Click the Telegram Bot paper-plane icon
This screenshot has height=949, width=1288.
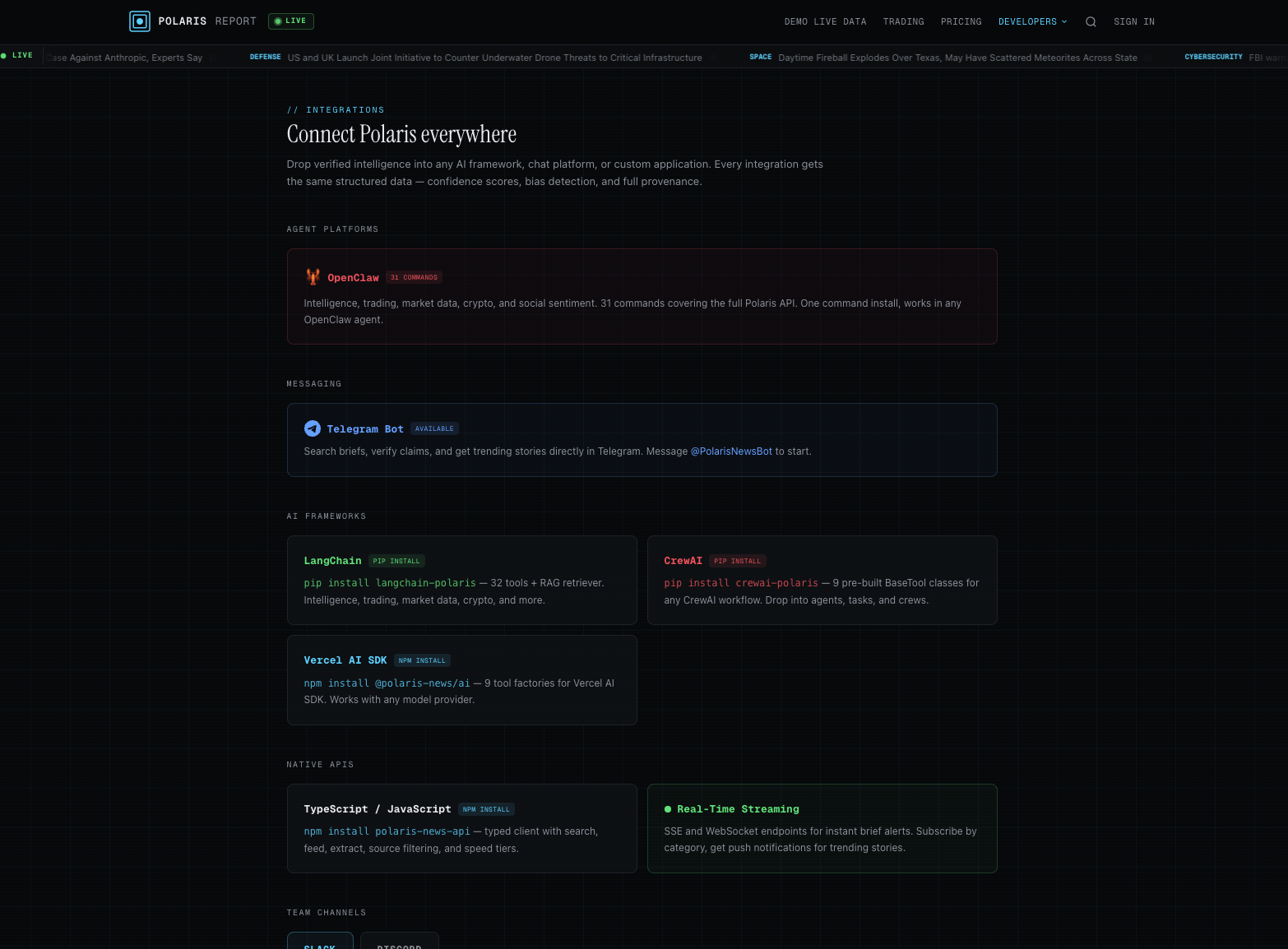(313, 428)
